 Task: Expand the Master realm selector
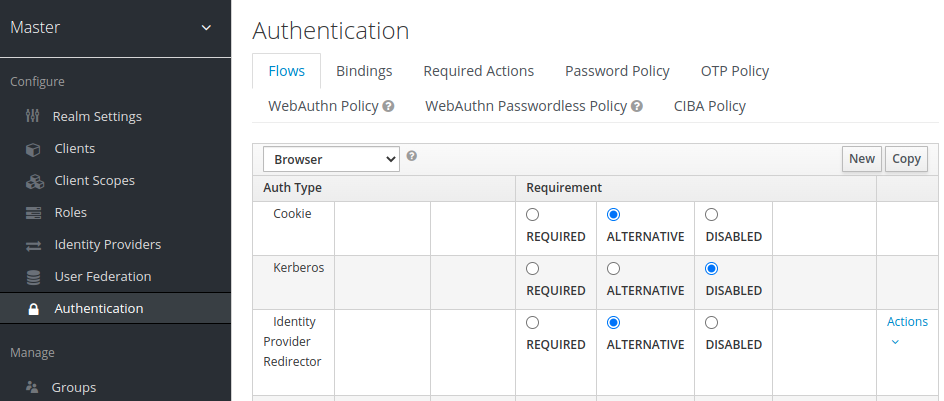(206, 27)
